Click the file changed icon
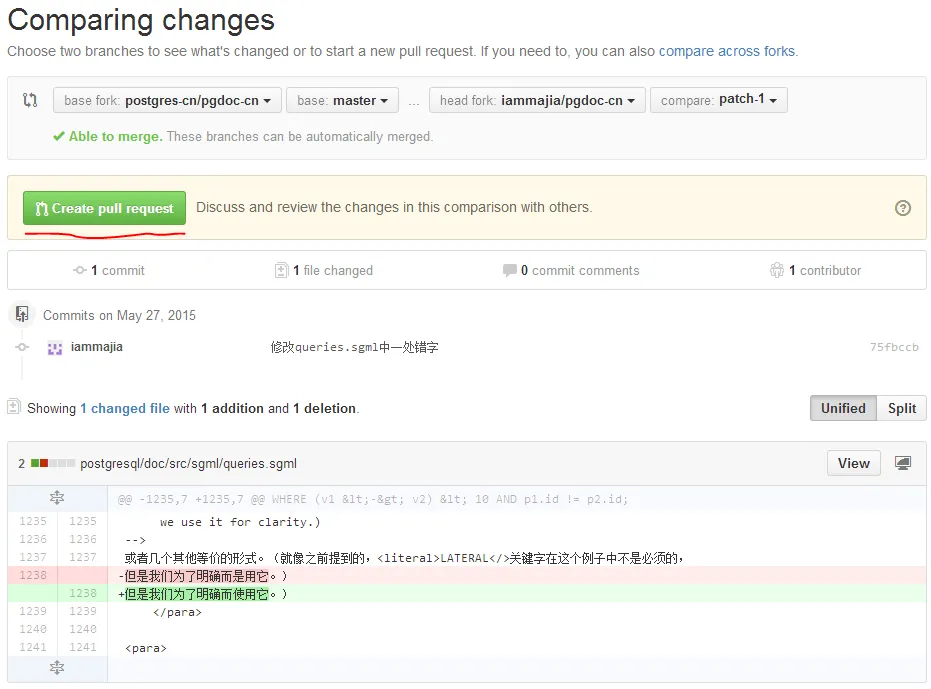The width and height of the screenshot is (931, 689). (x=282, y=270)
